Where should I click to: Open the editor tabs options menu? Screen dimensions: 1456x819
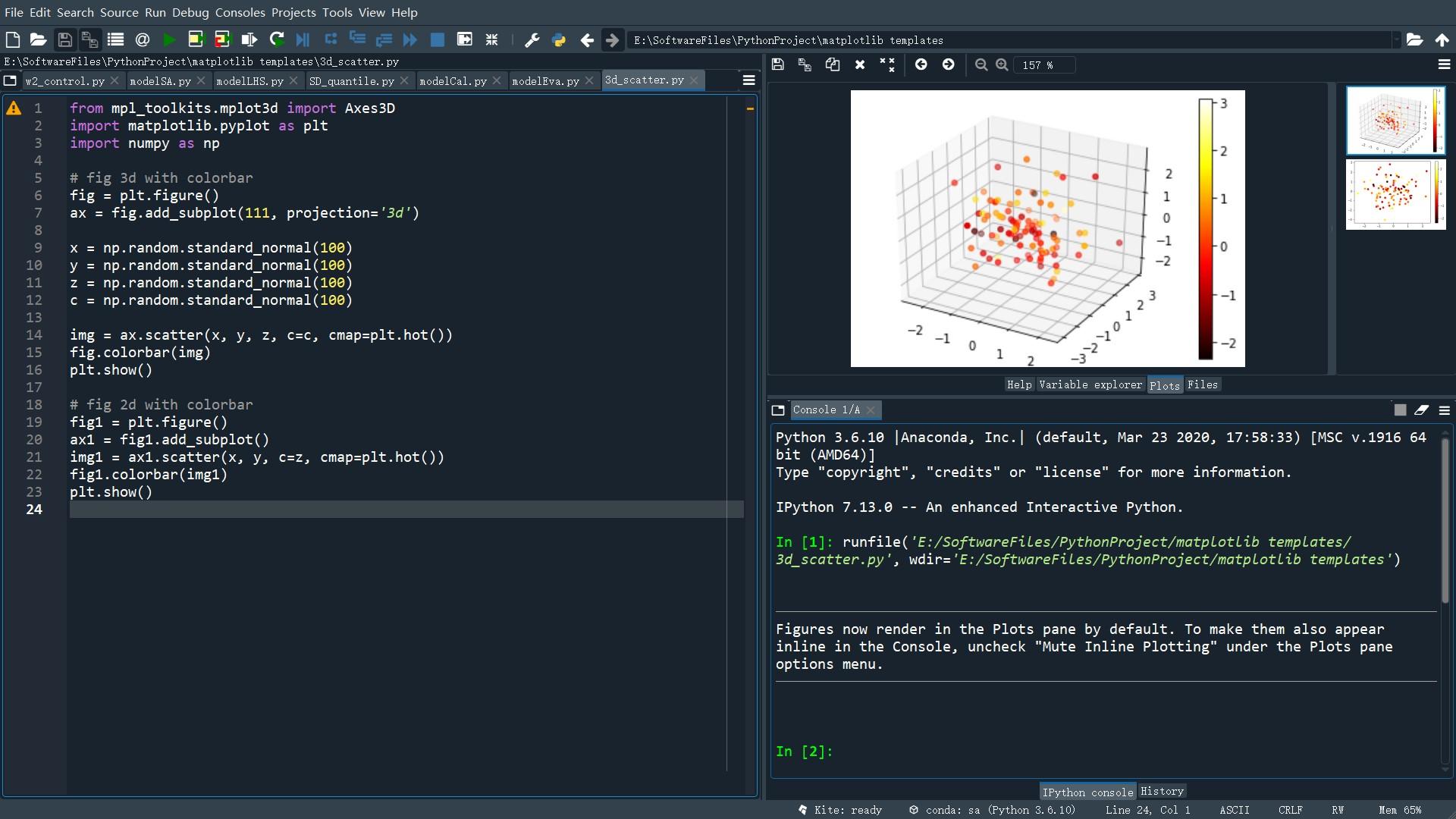coord(748,80)
